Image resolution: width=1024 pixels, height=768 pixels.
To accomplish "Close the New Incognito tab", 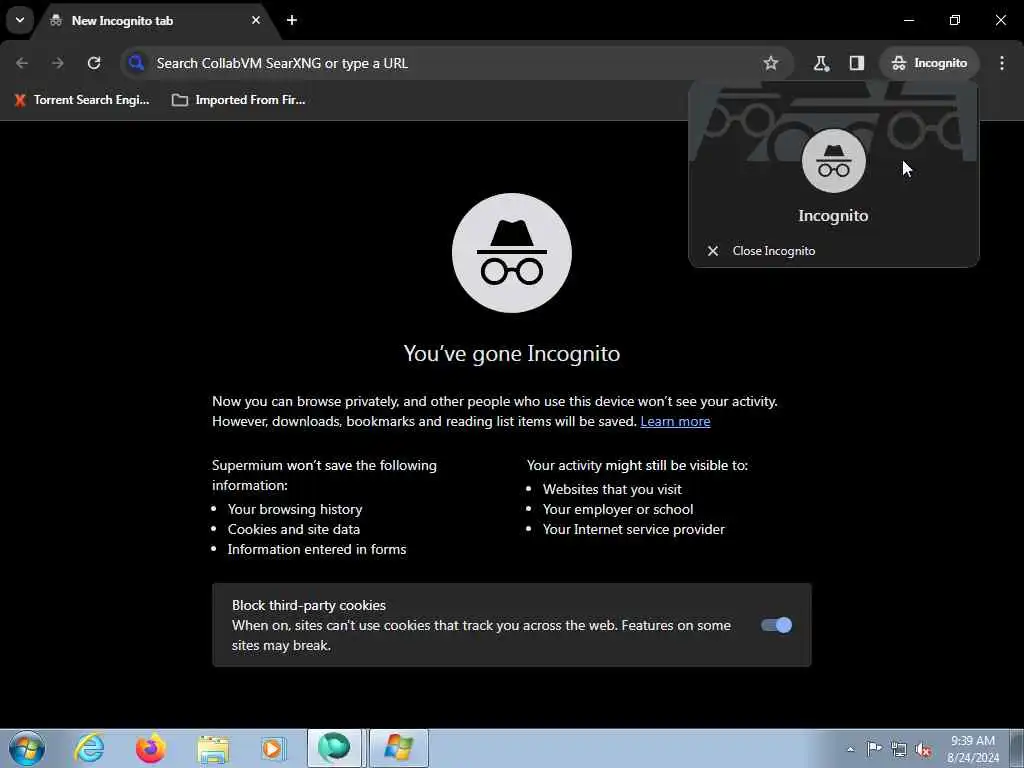I will pyautogui.click(x=256, y=20).
